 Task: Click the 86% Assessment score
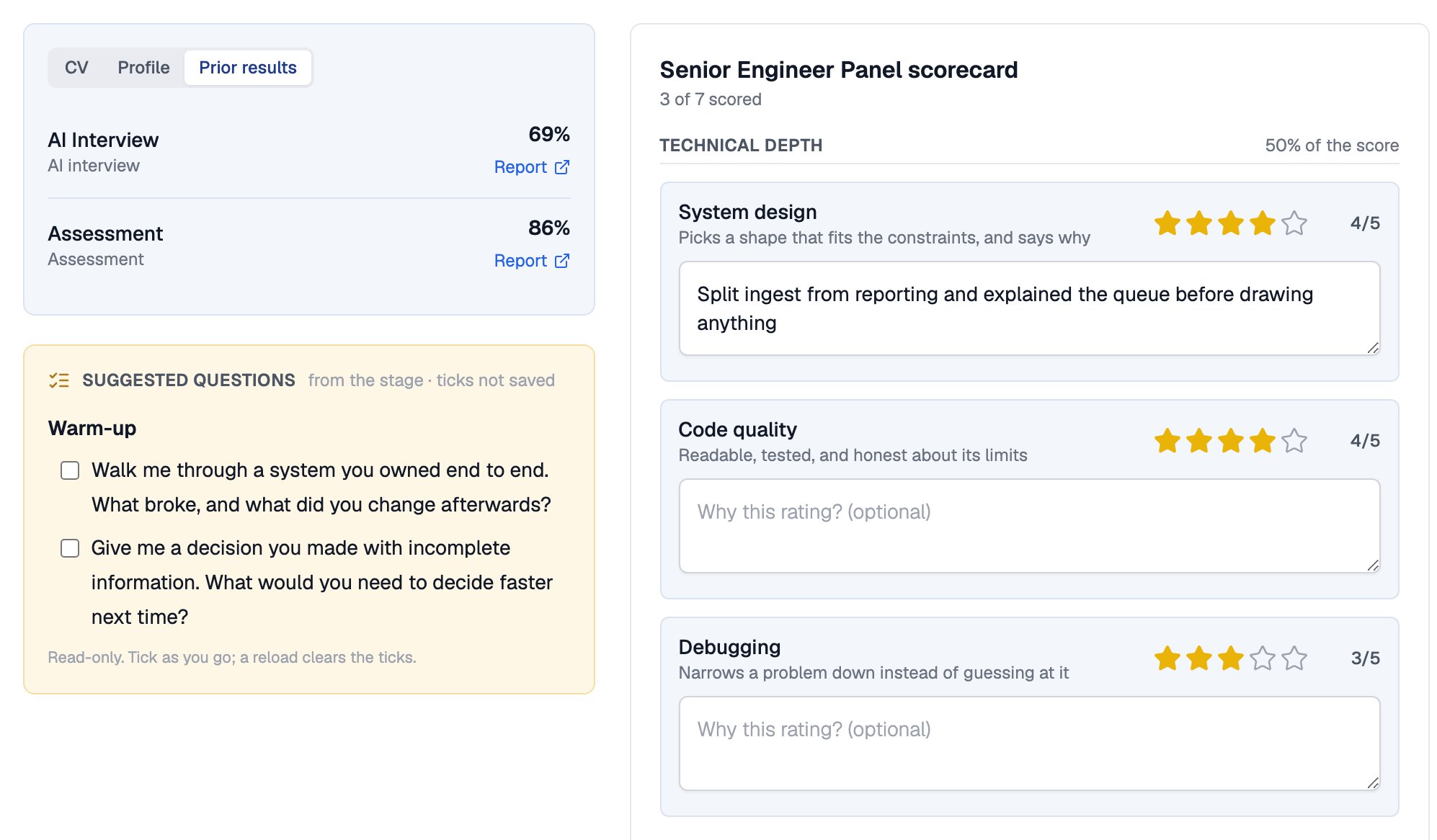tap(549, 228)
